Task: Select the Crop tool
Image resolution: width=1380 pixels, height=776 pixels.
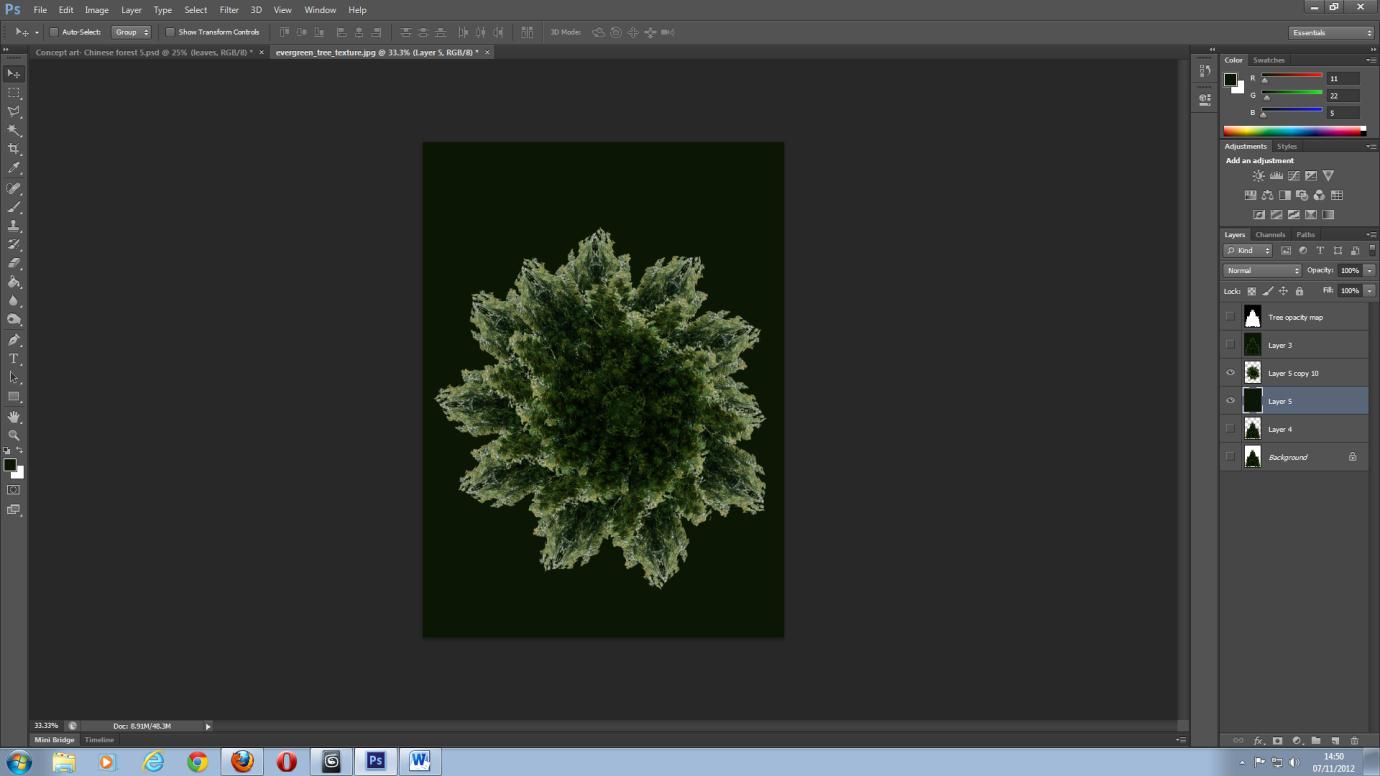Action: [14, 148]
